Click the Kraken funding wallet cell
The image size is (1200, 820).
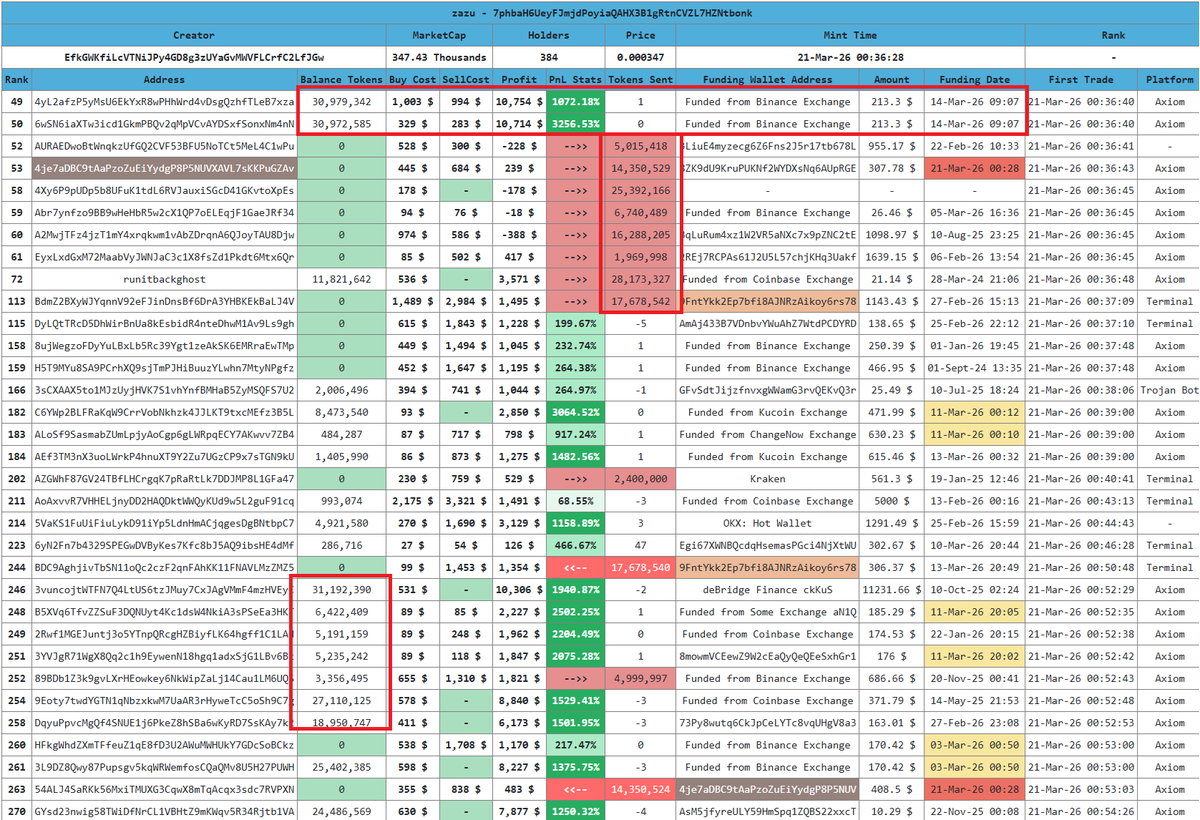[768, 479]
